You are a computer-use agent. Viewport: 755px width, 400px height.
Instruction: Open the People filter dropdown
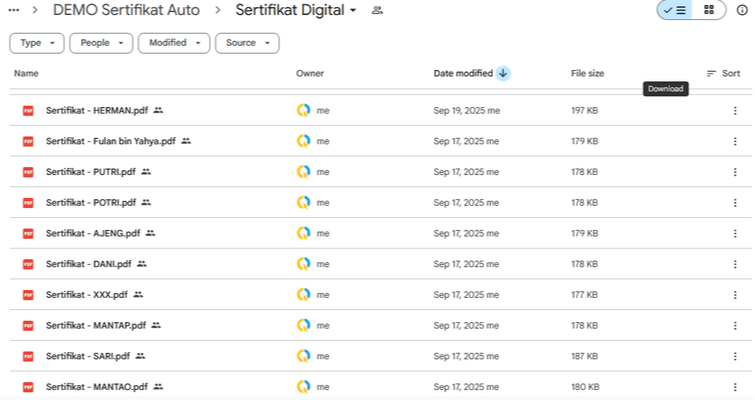pyautogui.click(x=101, y=43)
